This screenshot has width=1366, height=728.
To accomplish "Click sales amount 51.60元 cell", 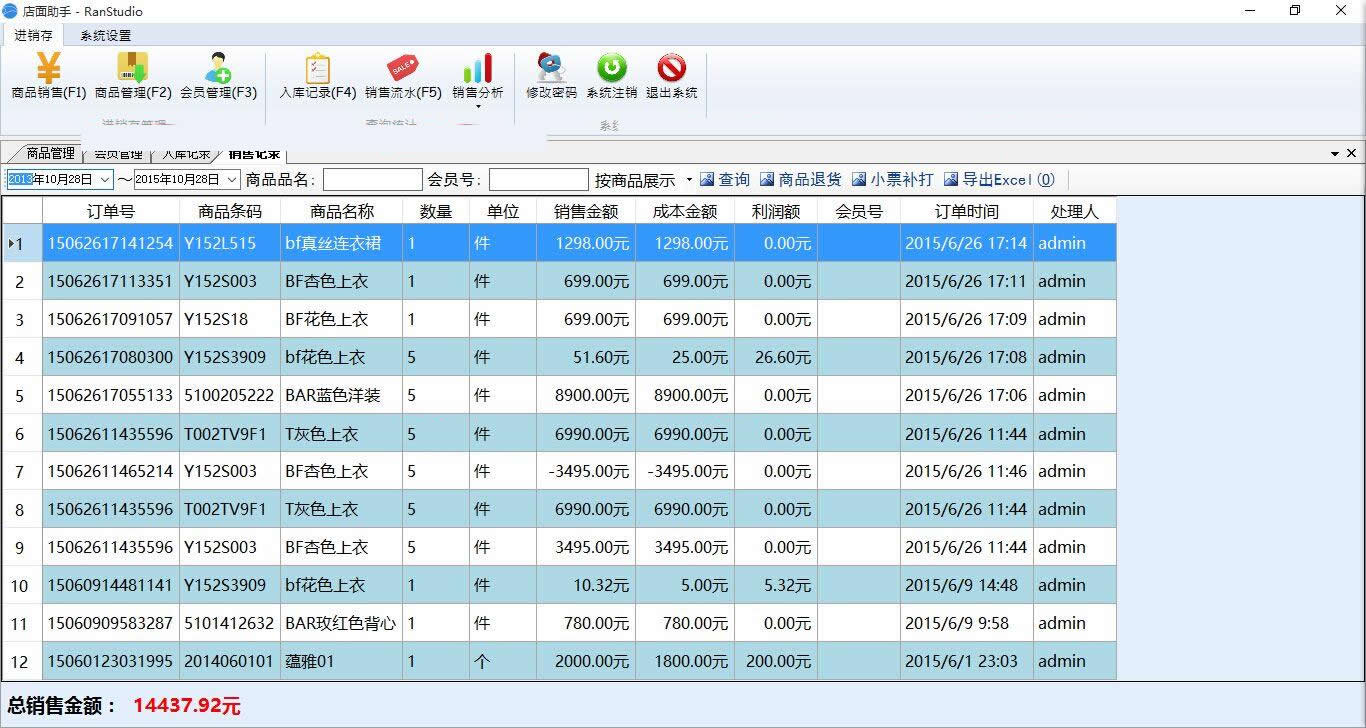I will (x=586, y=358).
